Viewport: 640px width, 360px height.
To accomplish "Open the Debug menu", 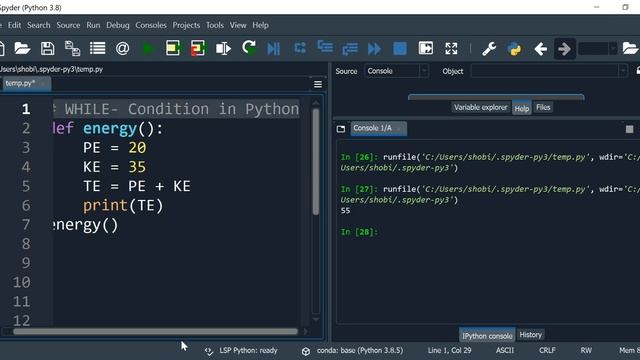I will [x=118, y=25].
